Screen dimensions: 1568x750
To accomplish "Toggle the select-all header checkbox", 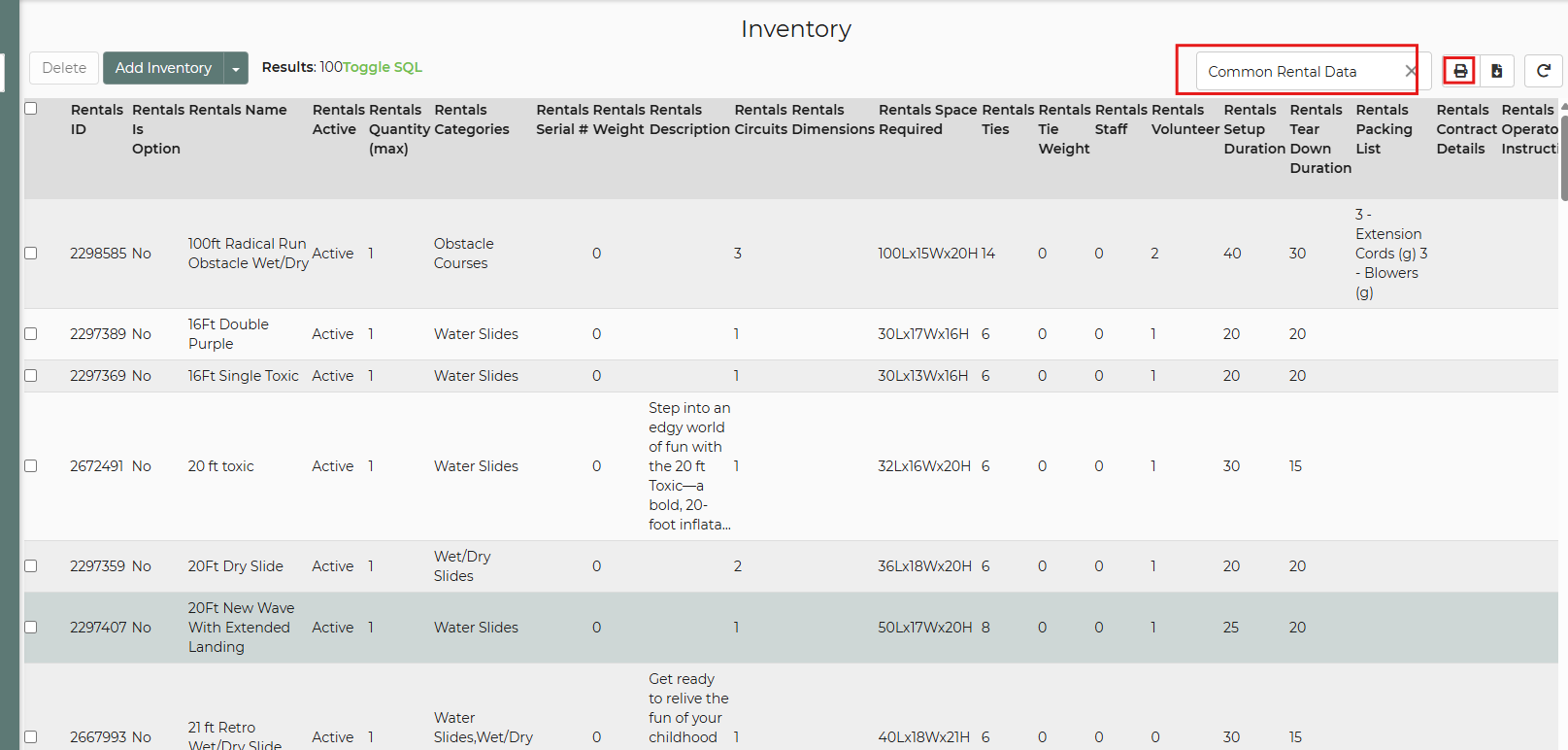I will (x=31, y=109).
